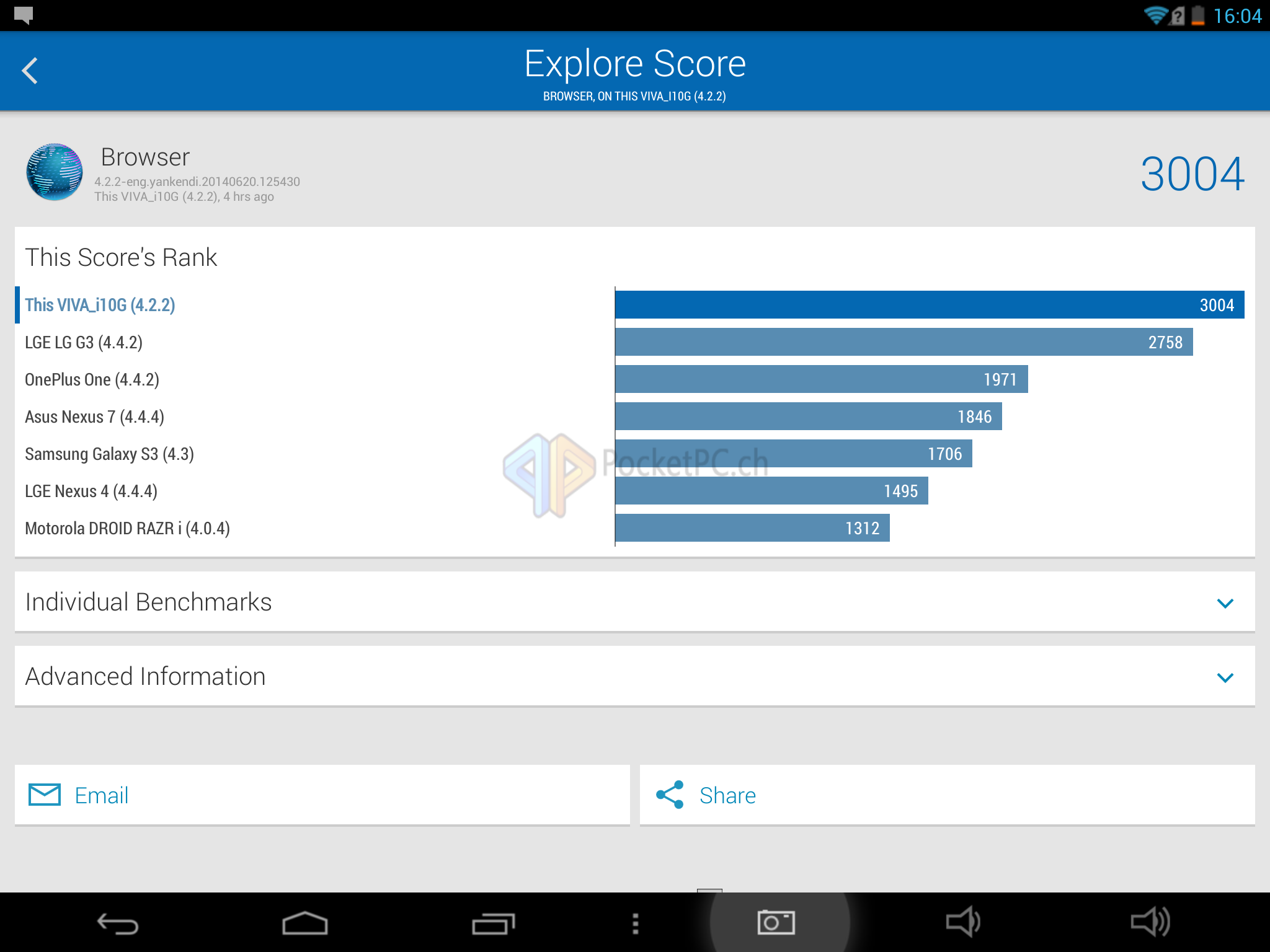Image resolution: width=1270 pixels, height=952 pixels.
Task: Click the Individual Benchmarks chevron arrow
Action: click(x=1225, y=603)
